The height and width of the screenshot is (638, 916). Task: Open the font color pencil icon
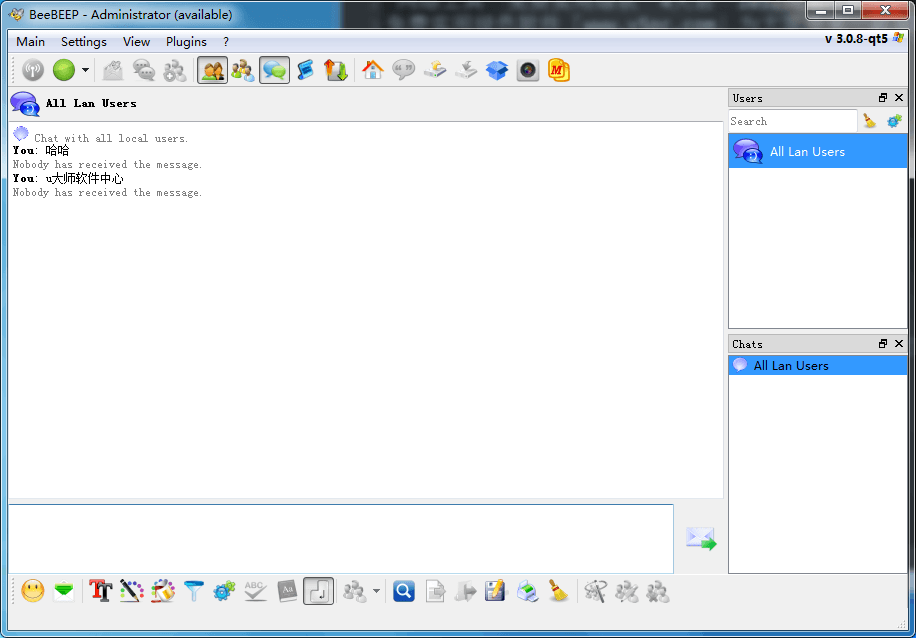tap(131, 591)
